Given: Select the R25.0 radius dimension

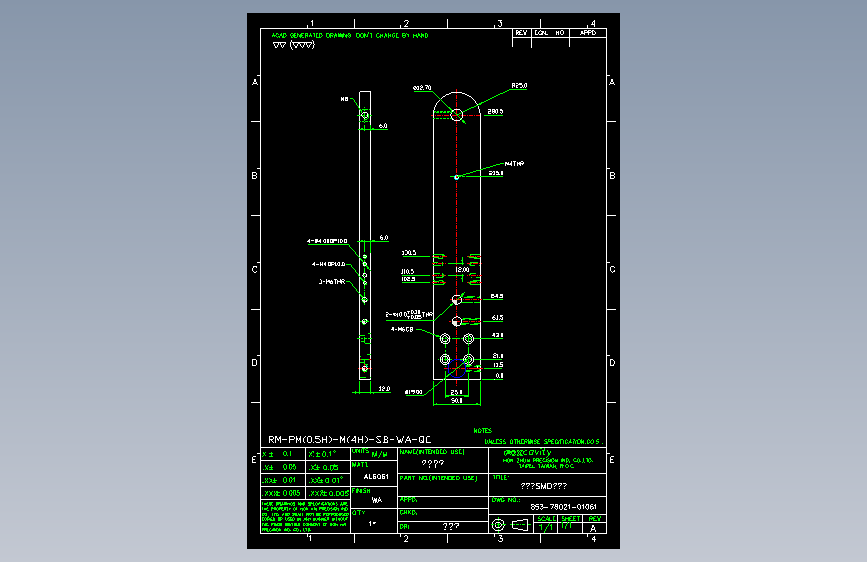Looking at the screenshot, I should (519, 86).
